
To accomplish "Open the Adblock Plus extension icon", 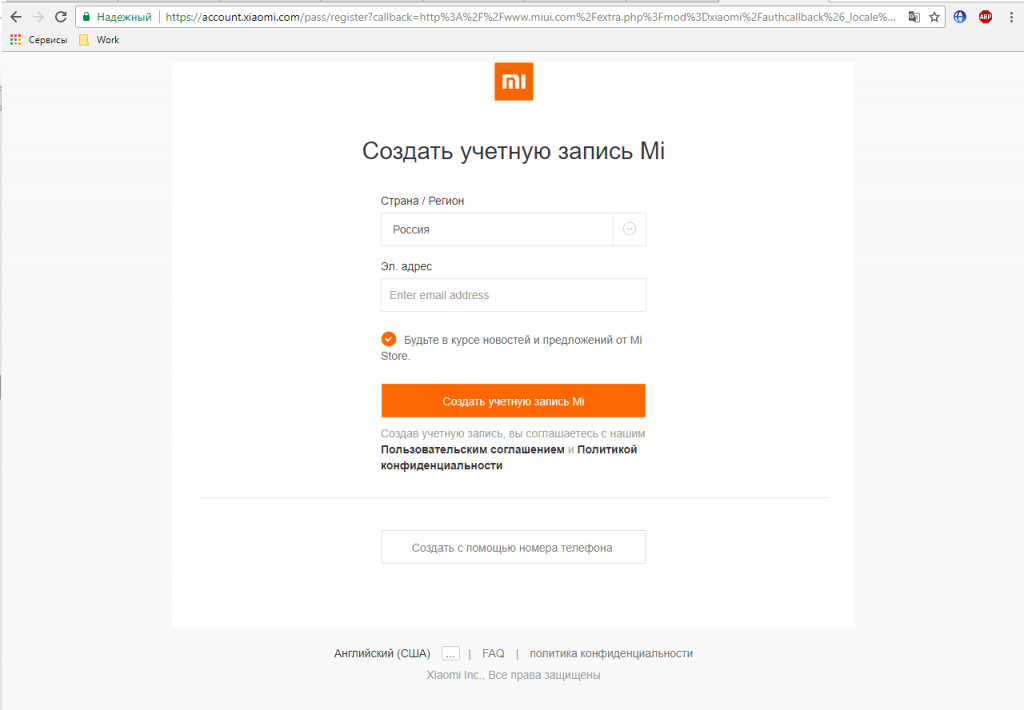I will click(x=985, y=17).
